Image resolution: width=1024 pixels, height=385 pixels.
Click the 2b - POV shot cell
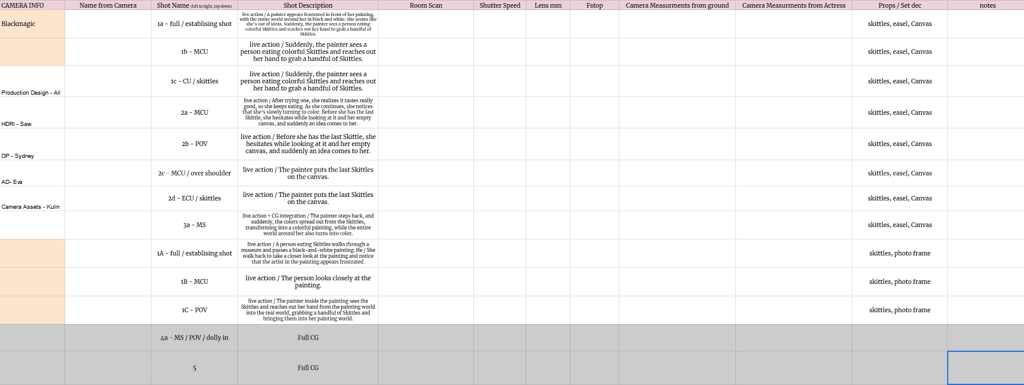click(194, 144)
